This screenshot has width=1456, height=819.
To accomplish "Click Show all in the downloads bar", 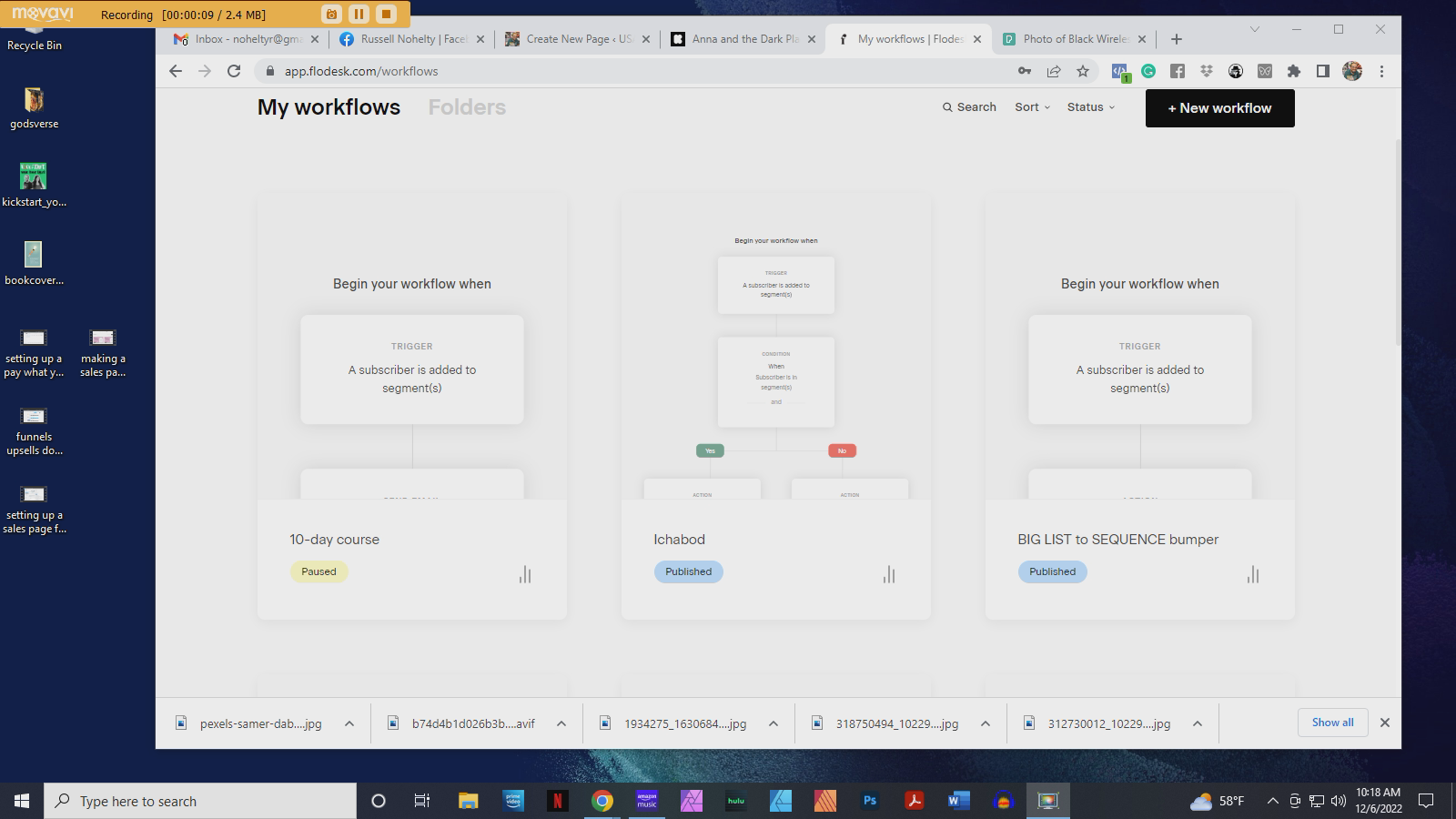I will [x=1332, y=722].
